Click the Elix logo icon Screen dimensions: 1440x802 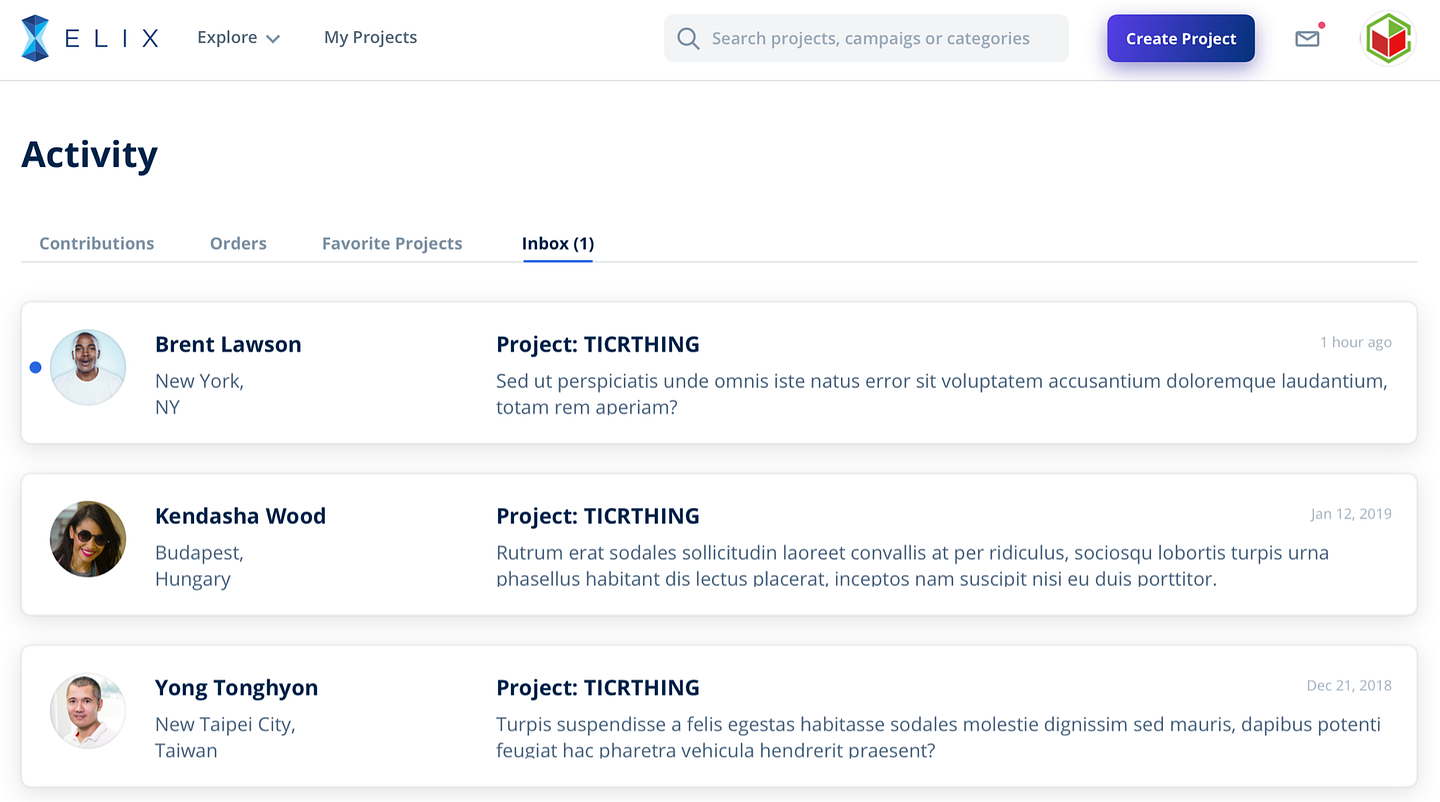pyautogui.click(x=35, y=38)
